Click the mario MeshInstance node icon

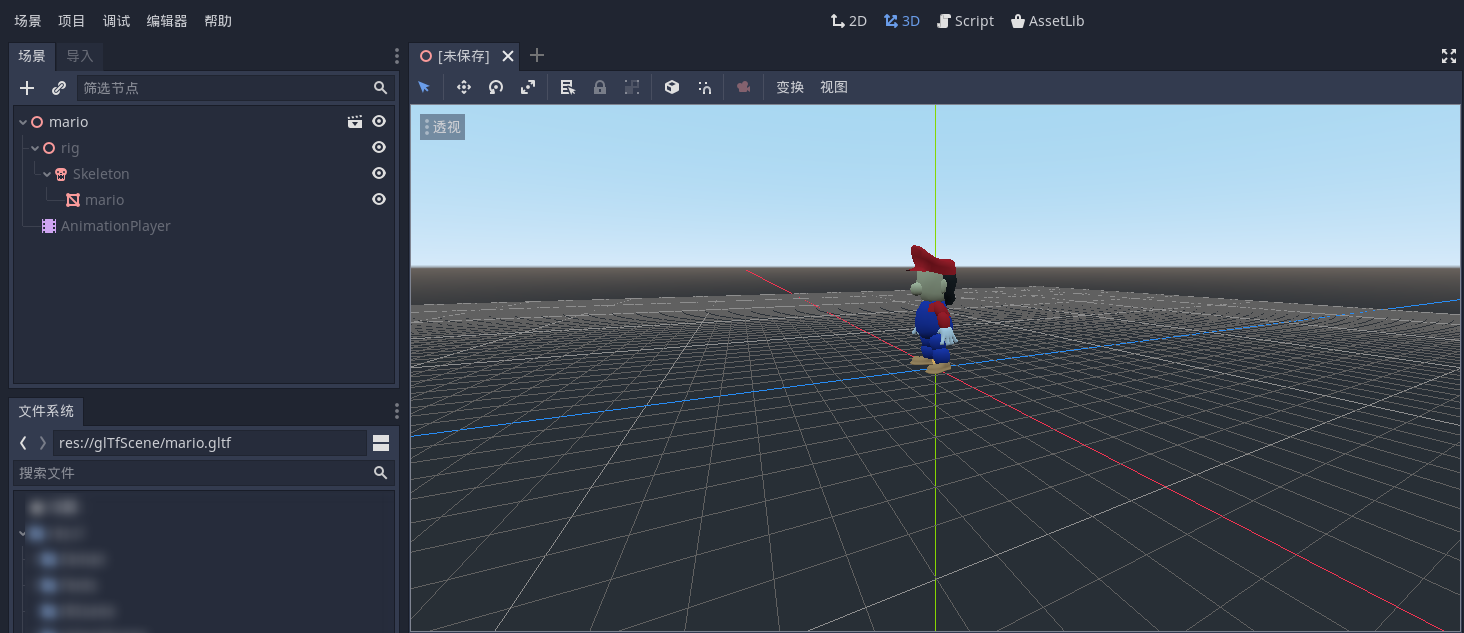73,200
